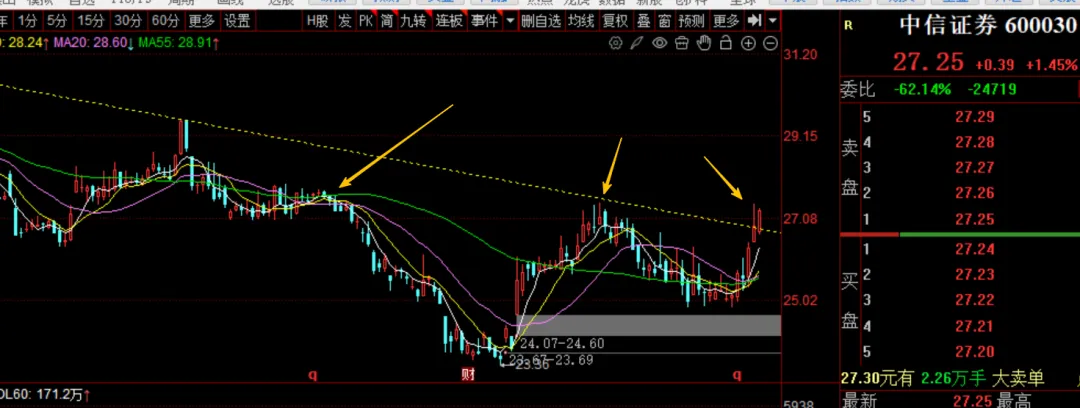Click the 大卖单 large sell order alert
The height and width of the screenshot is (408, 1080).
(x=1019, y=378)
